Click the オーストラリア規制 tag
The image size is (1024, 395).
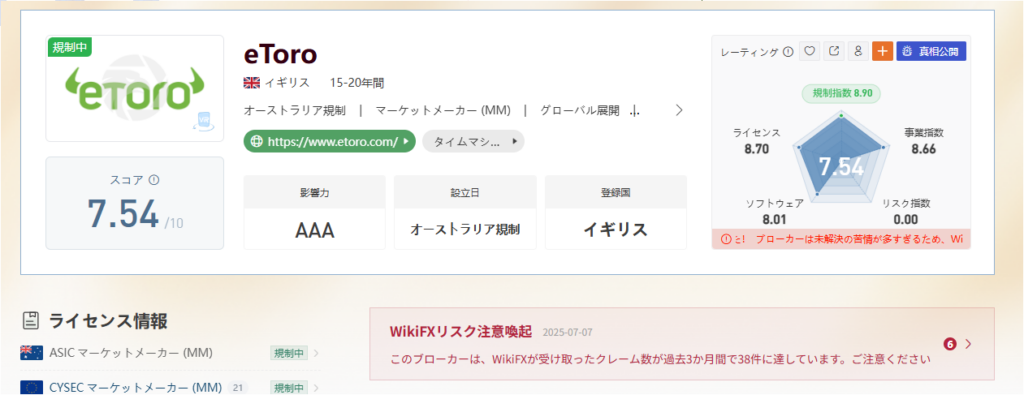[x=295, y=110]
